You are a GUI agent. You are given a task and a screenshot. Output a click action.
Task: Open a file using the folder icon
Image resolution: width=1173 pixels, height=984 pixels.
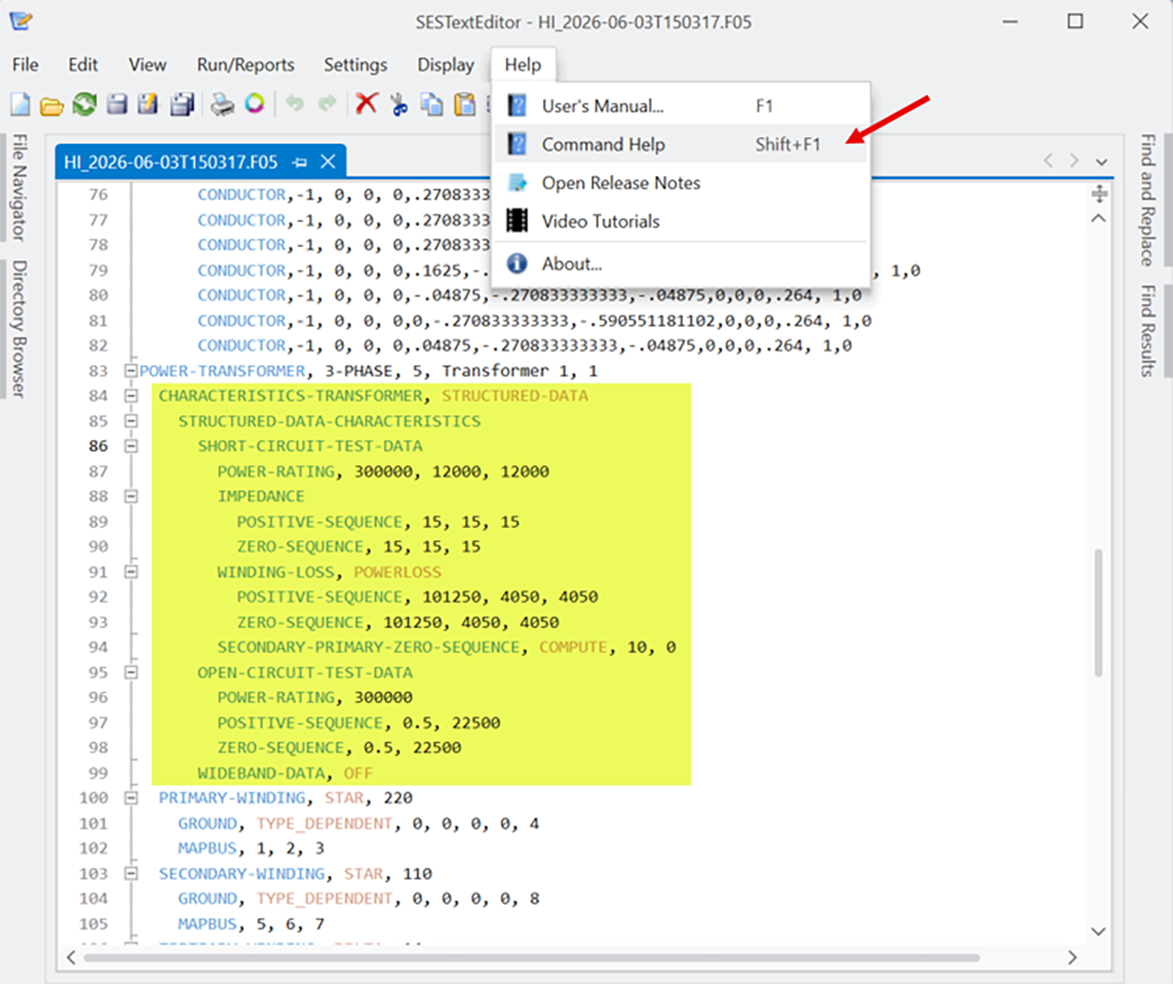click(x=52, y=105)
